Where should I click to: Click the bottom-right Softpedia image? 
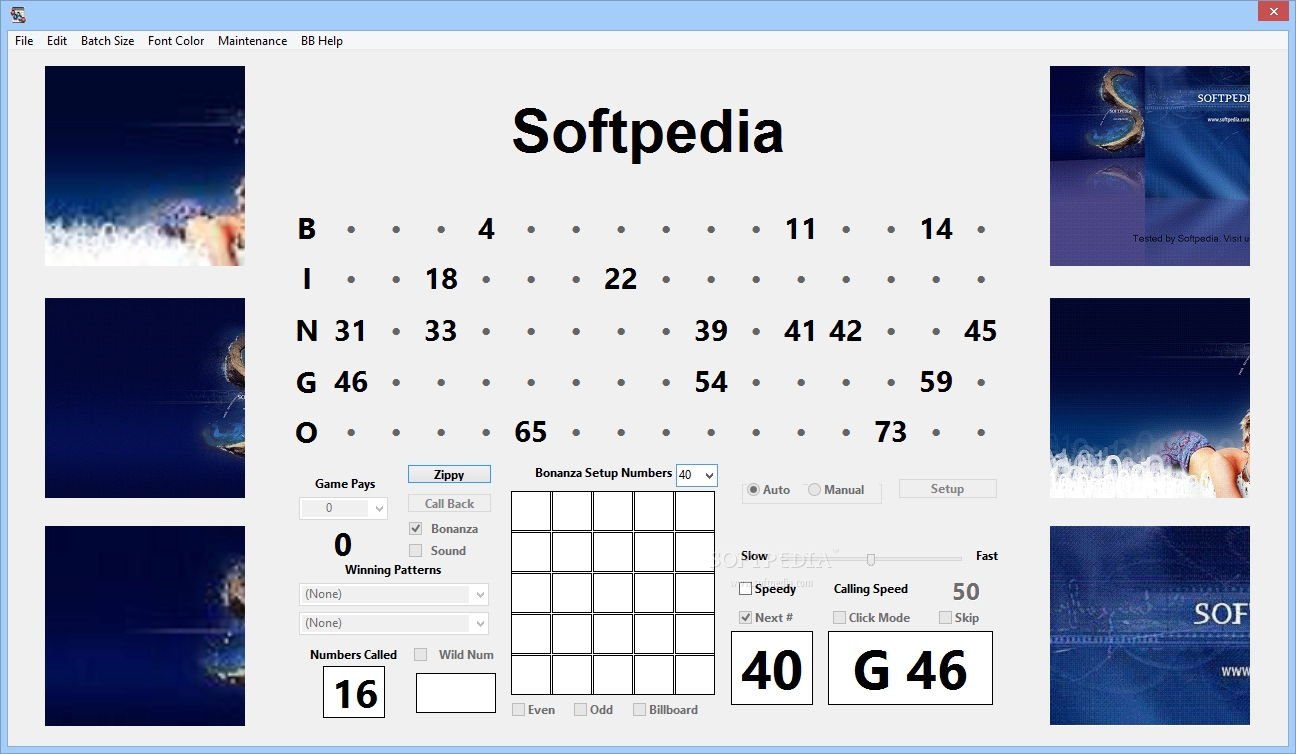pos(1150,626)
